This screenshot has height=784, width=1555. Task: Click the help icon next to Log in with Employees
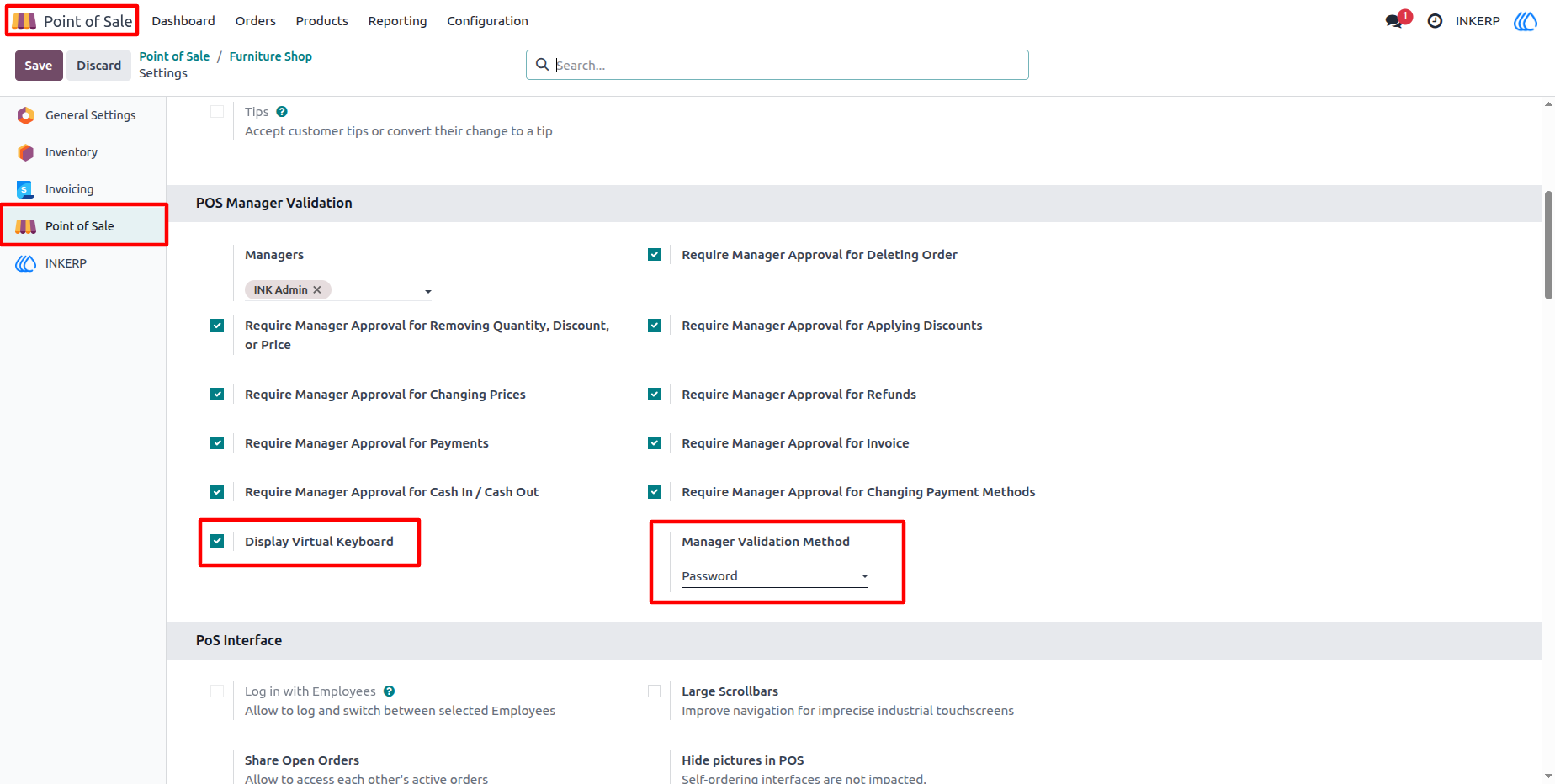coord(389,691)
